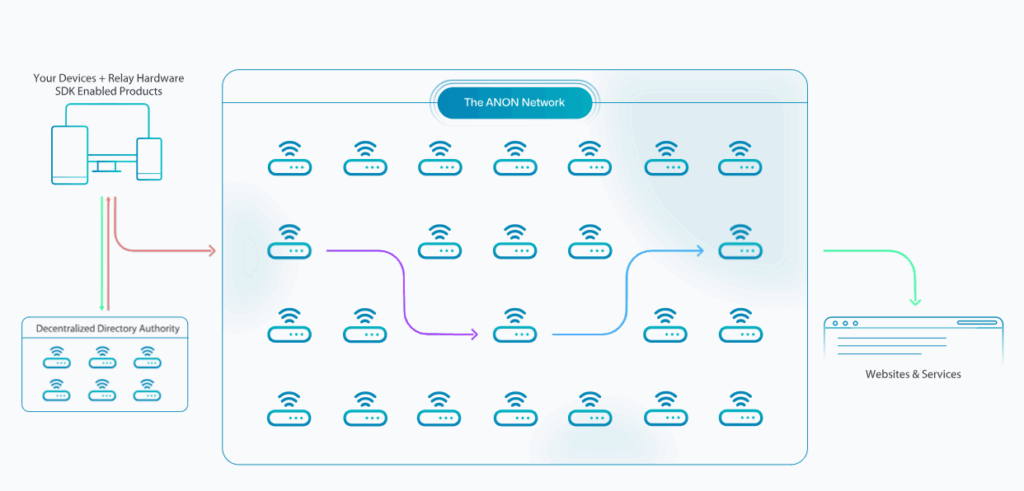Click the ANON Network title pill
Viewport: 1024px width, 491px height.
514,103
